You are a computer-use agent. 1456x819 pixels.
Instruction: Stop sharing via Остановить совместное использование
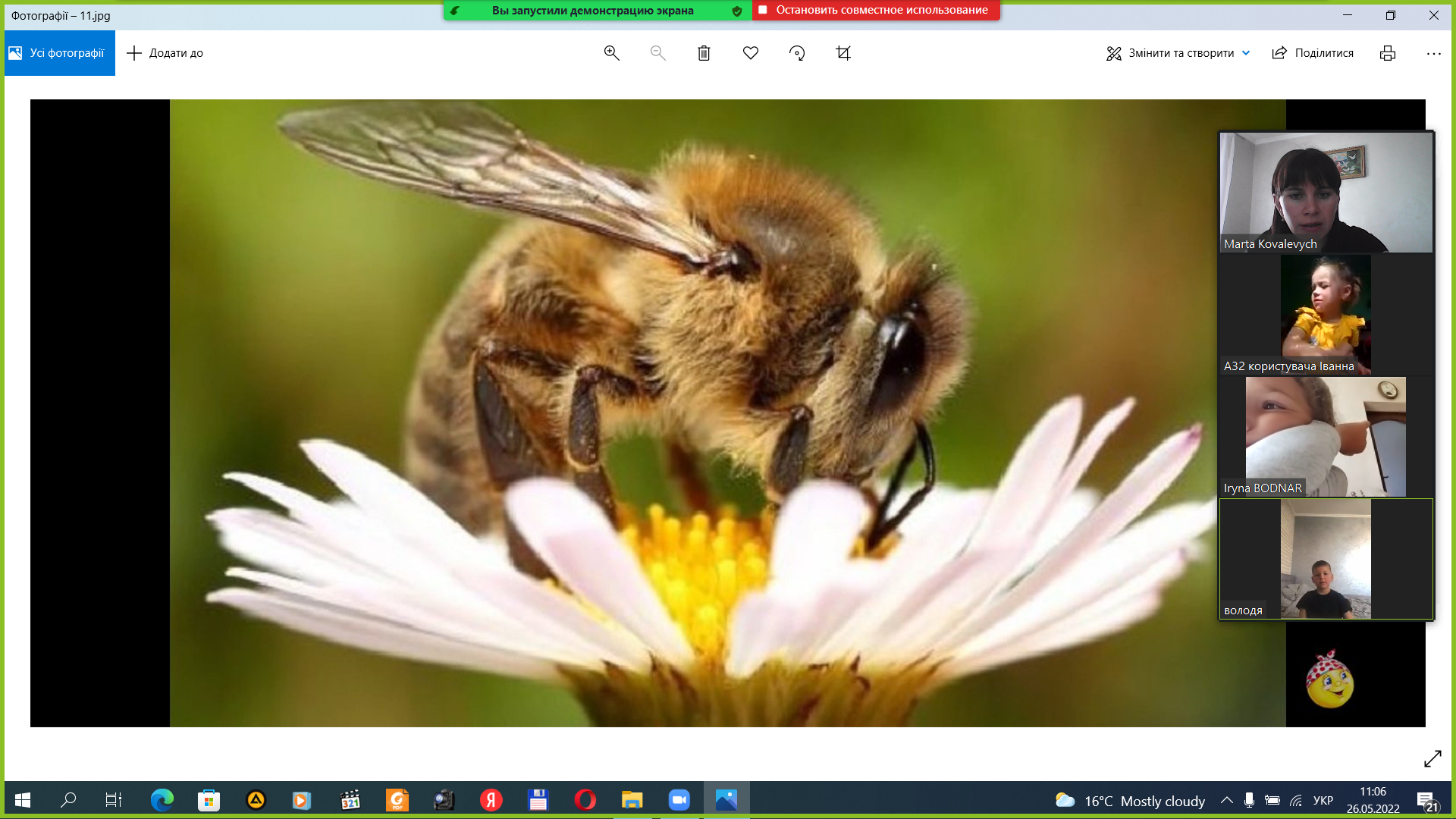coord(876,11)
